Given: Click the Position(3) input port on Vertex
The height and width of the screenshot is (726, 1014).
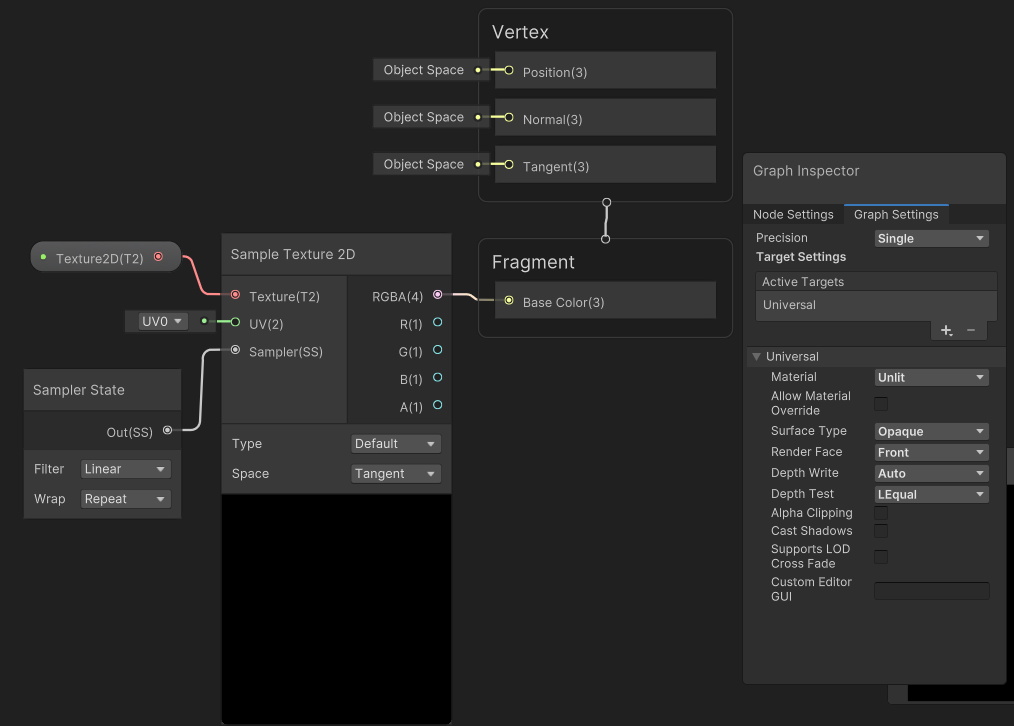Looking at the screenshot, I should tap(508, 71).
